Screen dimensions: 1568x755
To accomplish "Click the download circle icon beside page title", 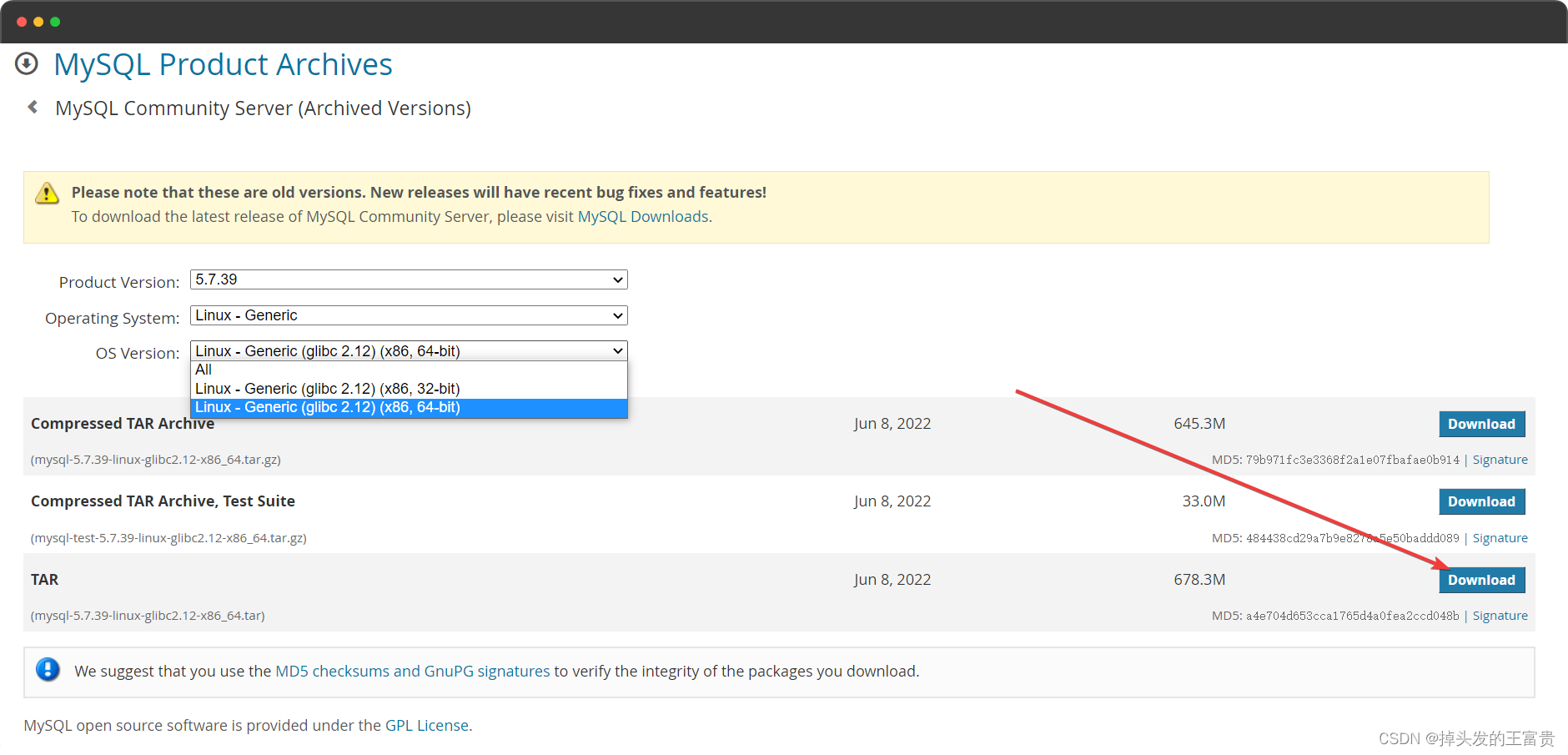I will pos(27,63).
